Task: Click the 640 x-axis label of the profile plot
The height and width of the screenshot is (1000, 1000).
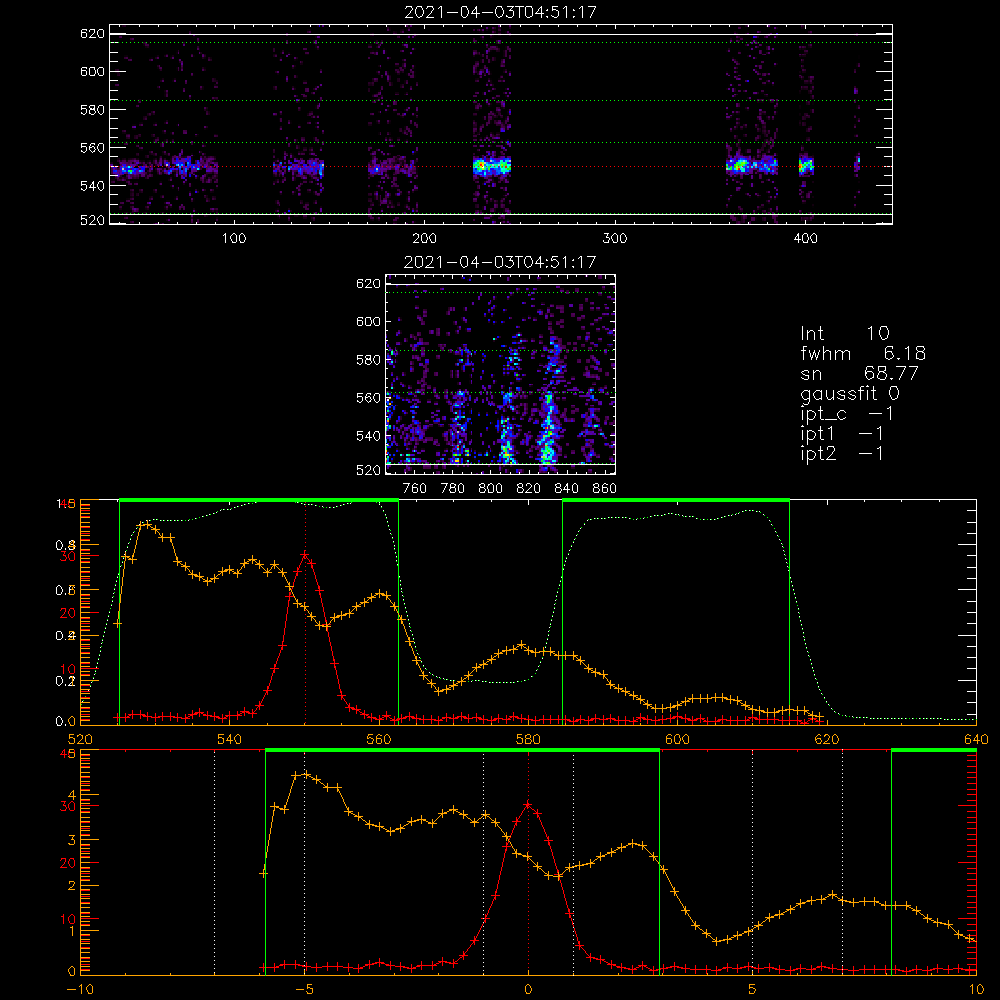Action: pos(976,739)
